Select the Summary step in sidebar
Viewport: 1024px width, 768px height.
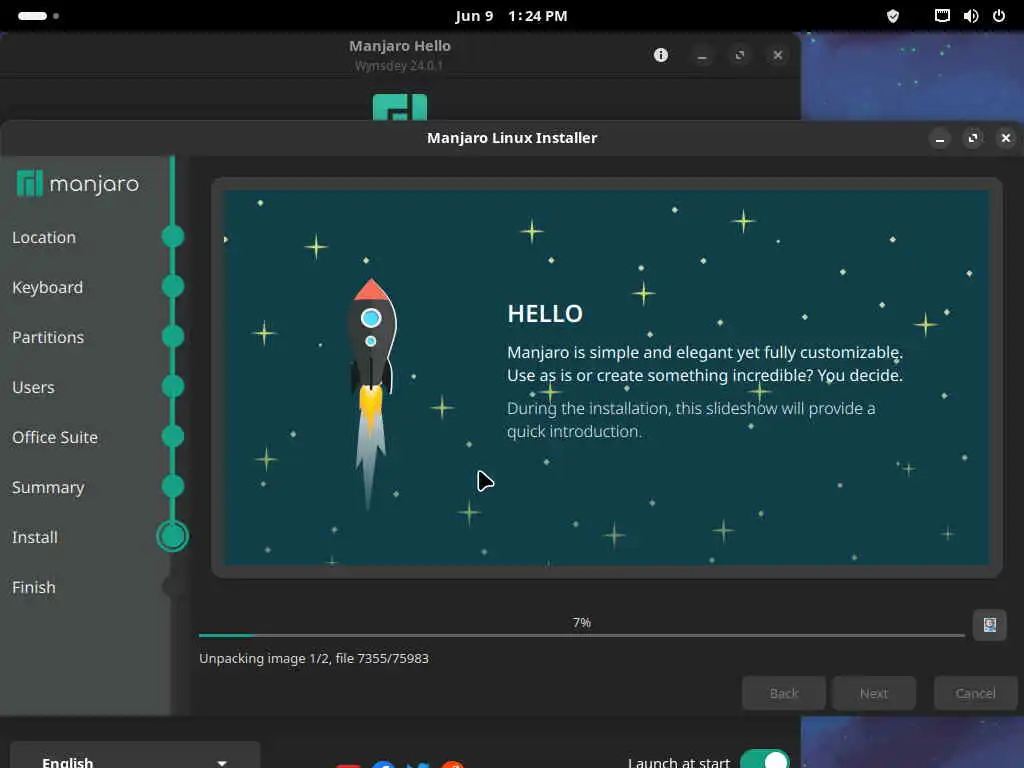(48, 488)
